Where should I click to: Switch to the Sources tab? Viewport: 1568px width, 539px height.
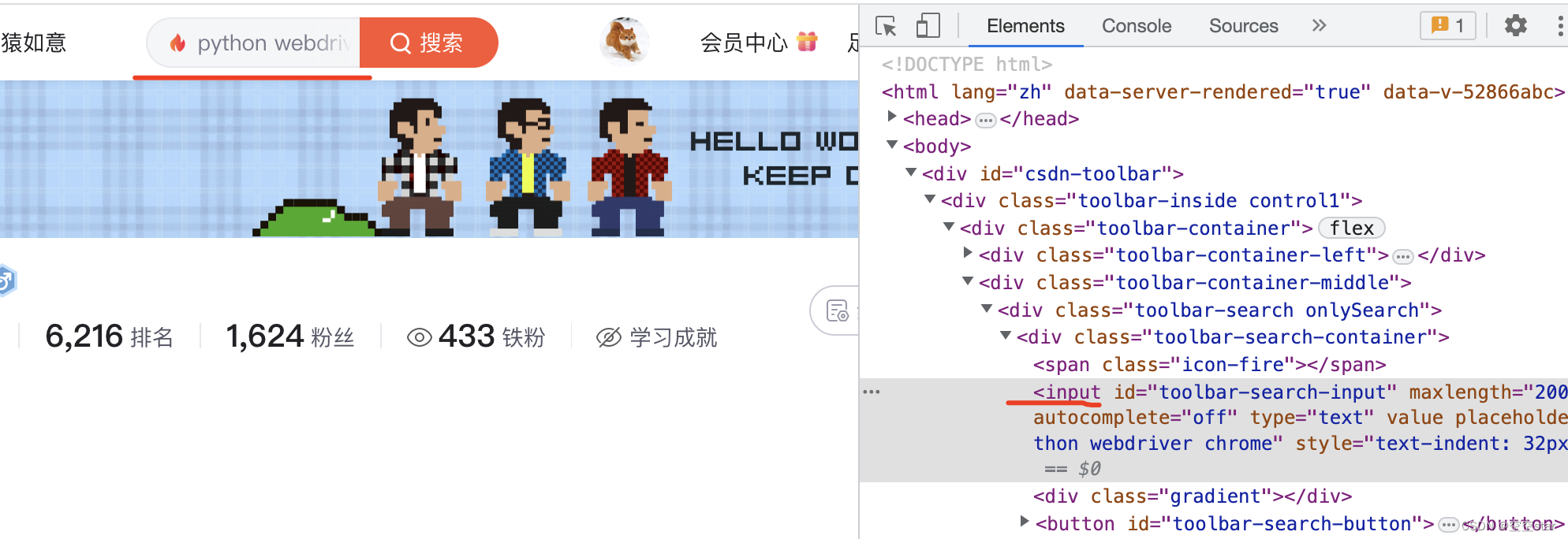(1243, 26)
